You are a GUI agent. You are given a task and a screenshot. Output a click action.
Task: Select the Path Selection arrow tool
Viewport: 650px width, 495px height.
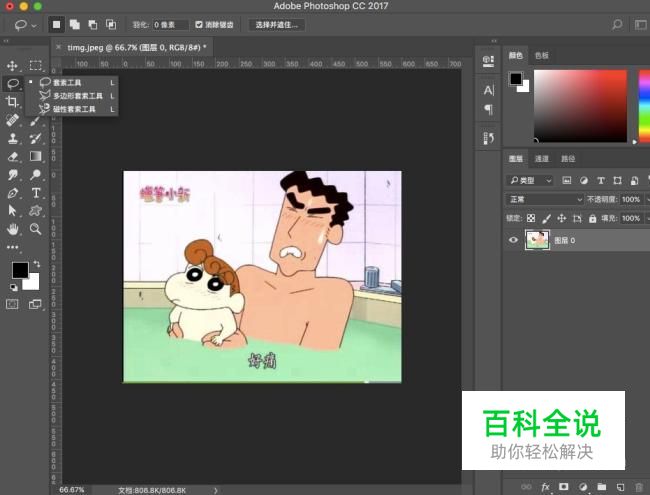point(12,211)
